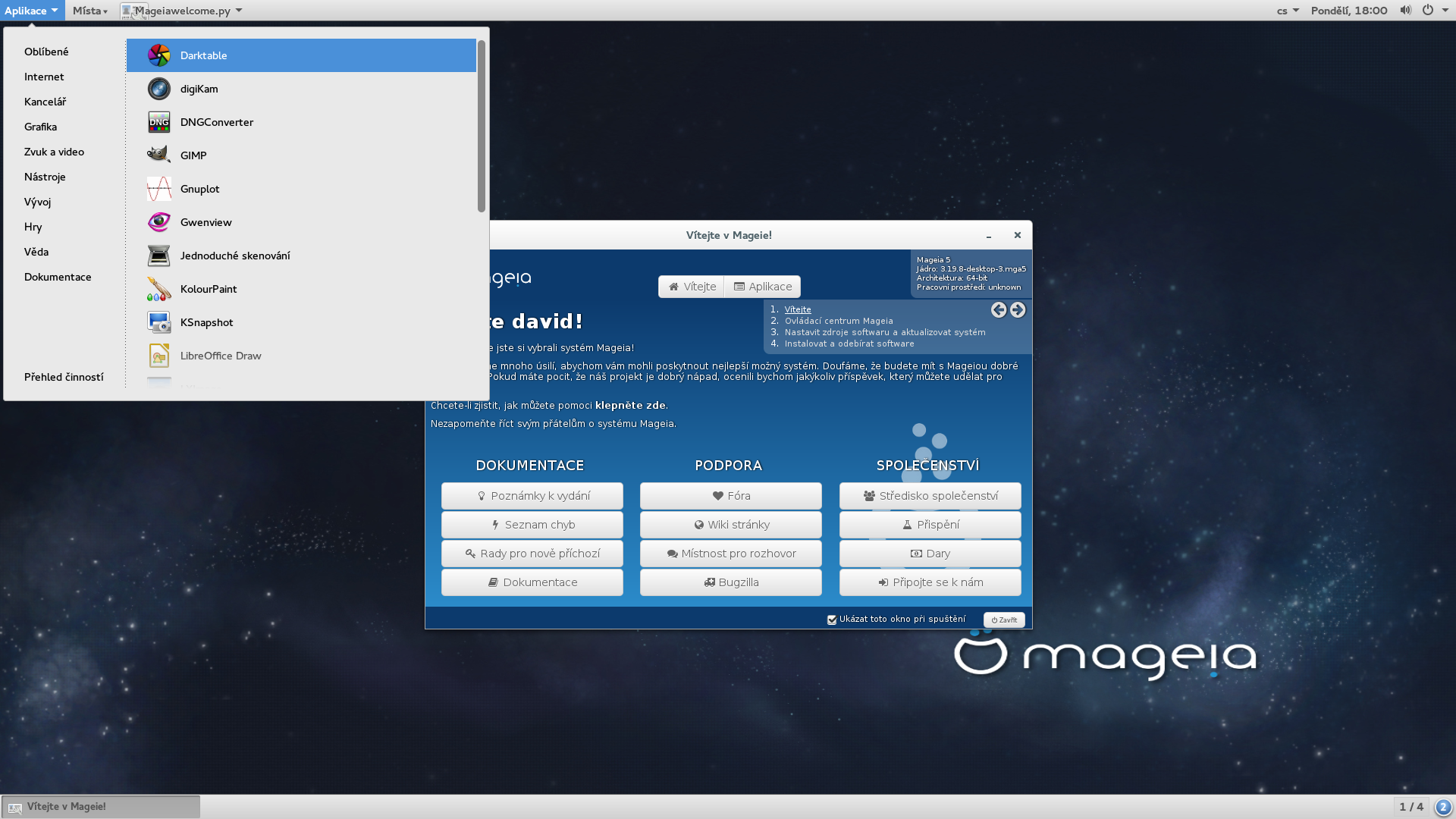Select Oblíbené category
The height and width of the screenshot is (819, 1456).
(46, 52)
